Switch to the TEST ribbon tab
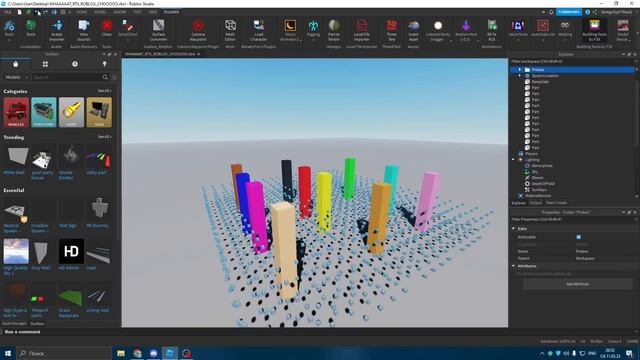This screenshot has height=360, width=640. coord(137,12)
